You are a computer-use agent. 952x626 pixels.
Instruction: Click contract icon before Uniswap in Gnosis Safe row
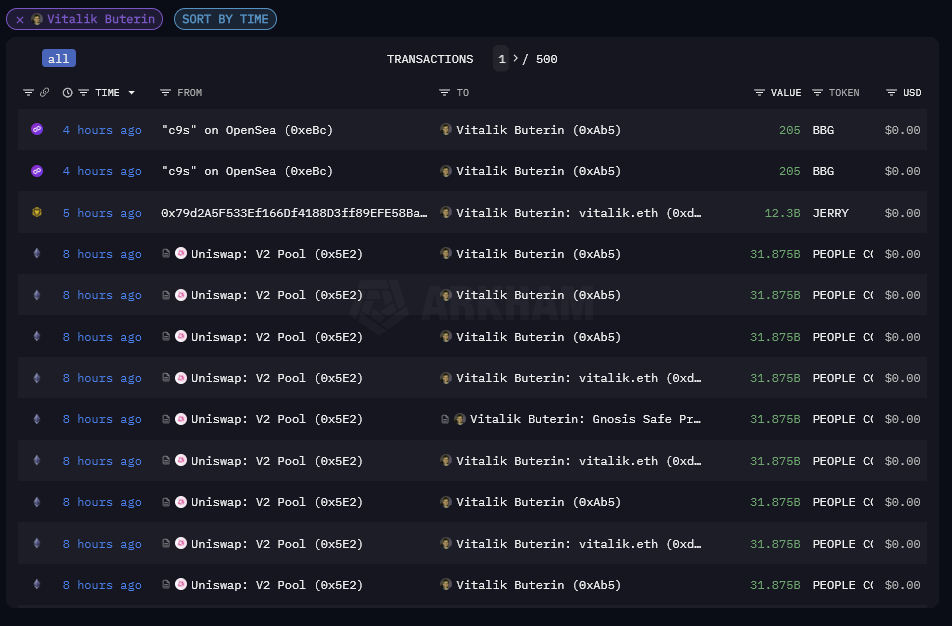(166, 418)
